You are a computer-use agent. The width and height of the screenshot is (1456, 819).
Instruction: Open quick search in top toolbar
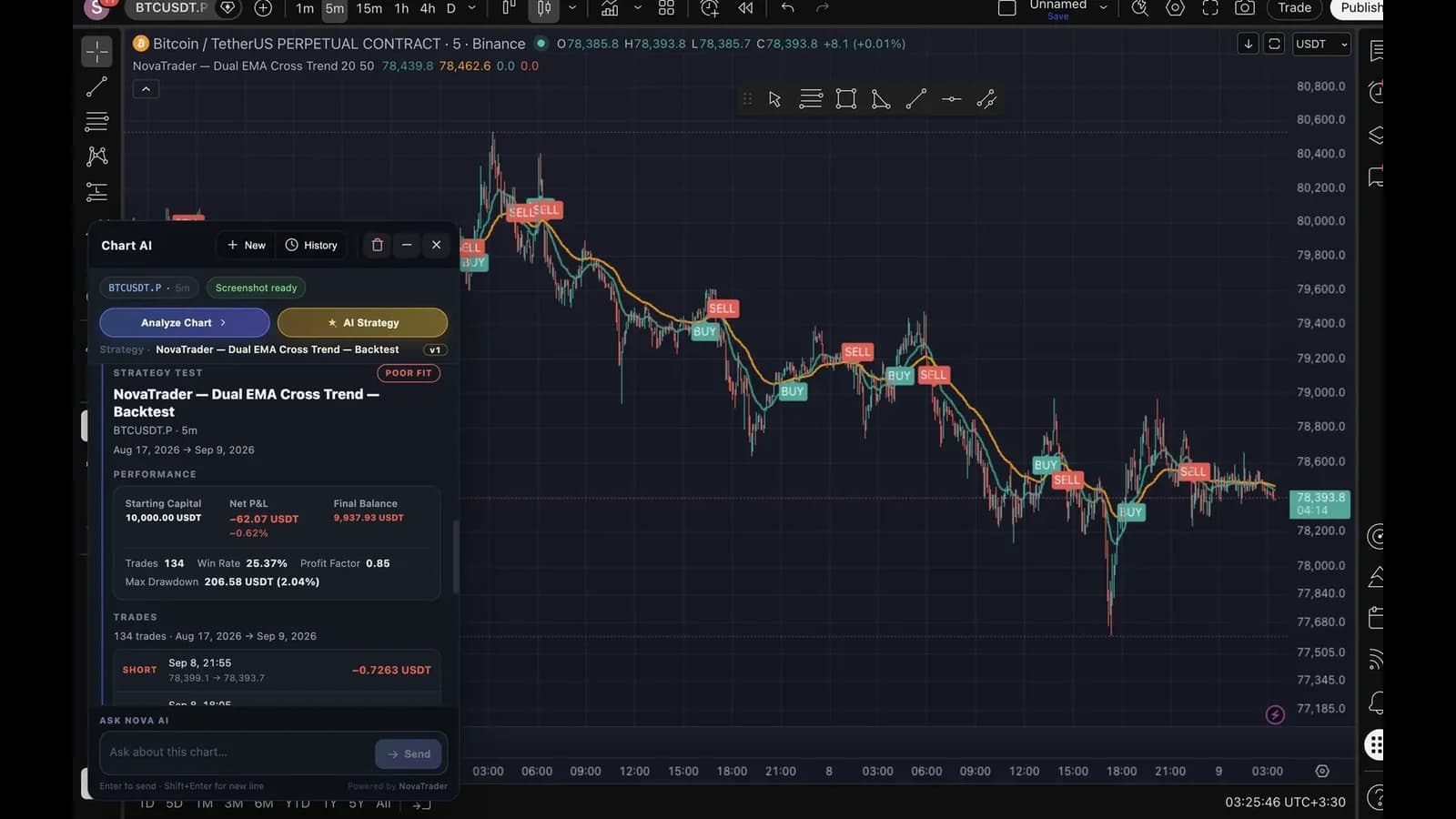click(1139, 8)
